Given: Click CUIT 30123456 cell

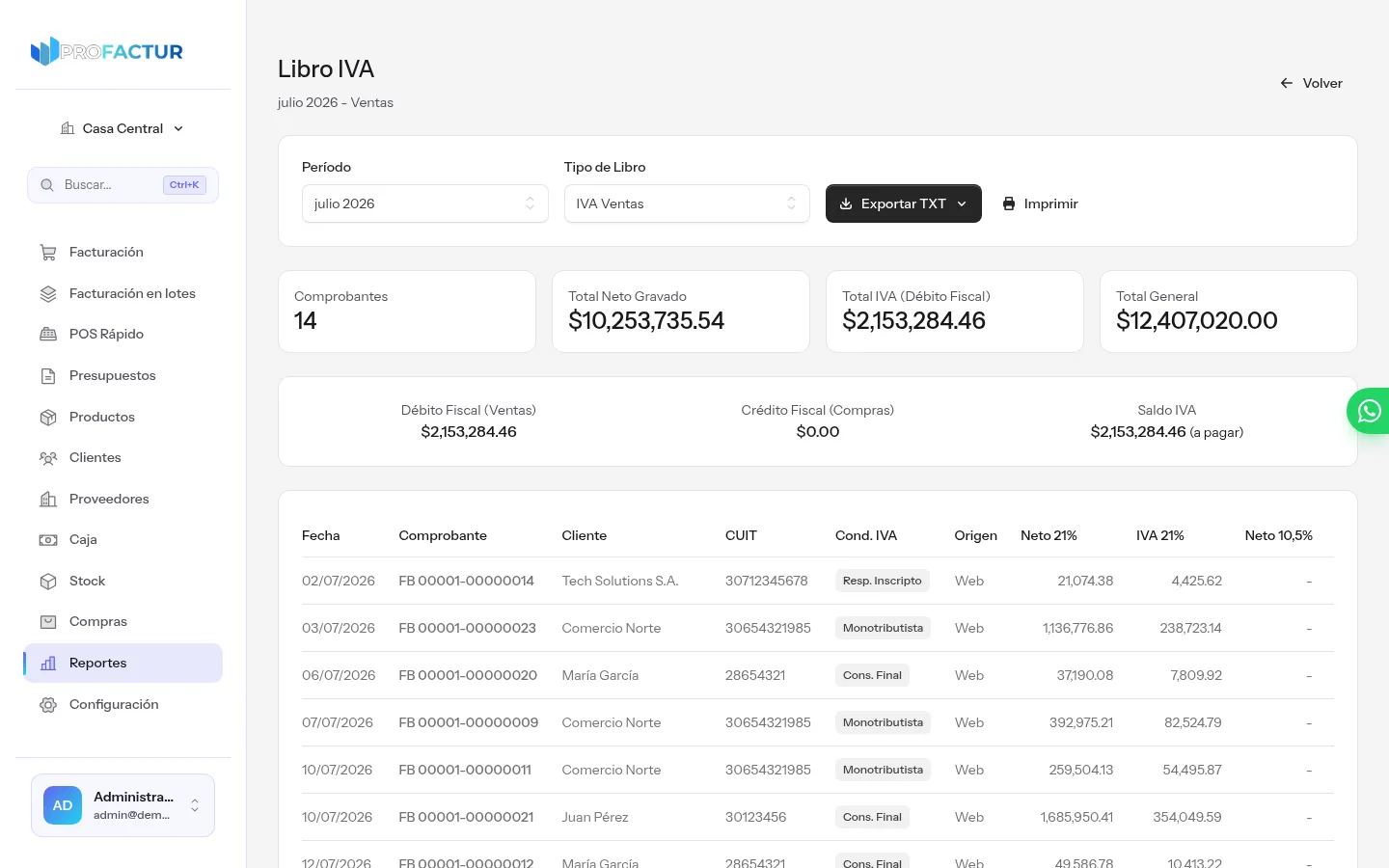Looking at the screenshot, I should [756, 817].
